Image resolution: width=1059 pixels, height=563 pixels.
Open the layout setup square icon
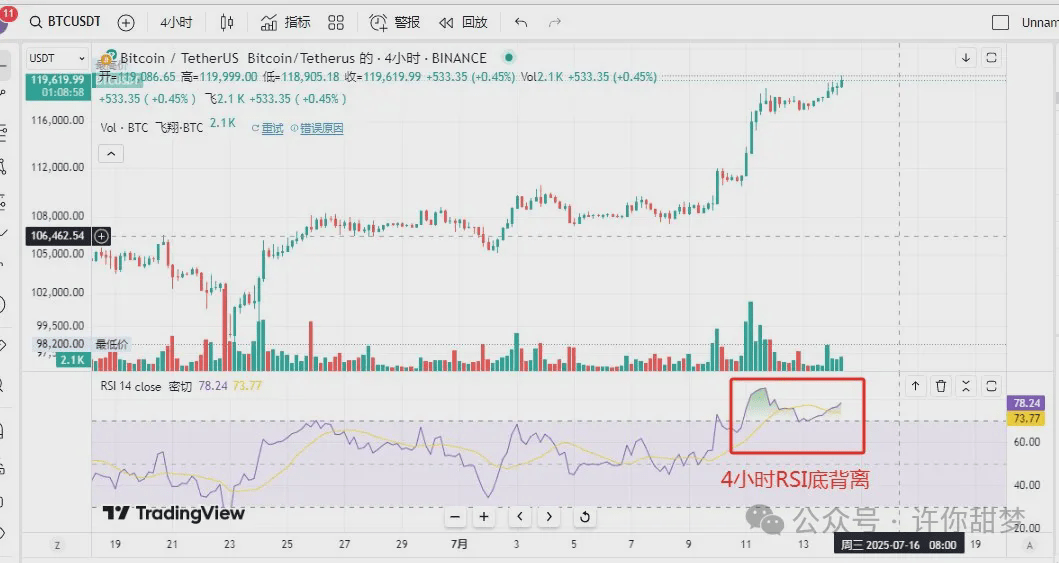click(x=1000, y=23)
